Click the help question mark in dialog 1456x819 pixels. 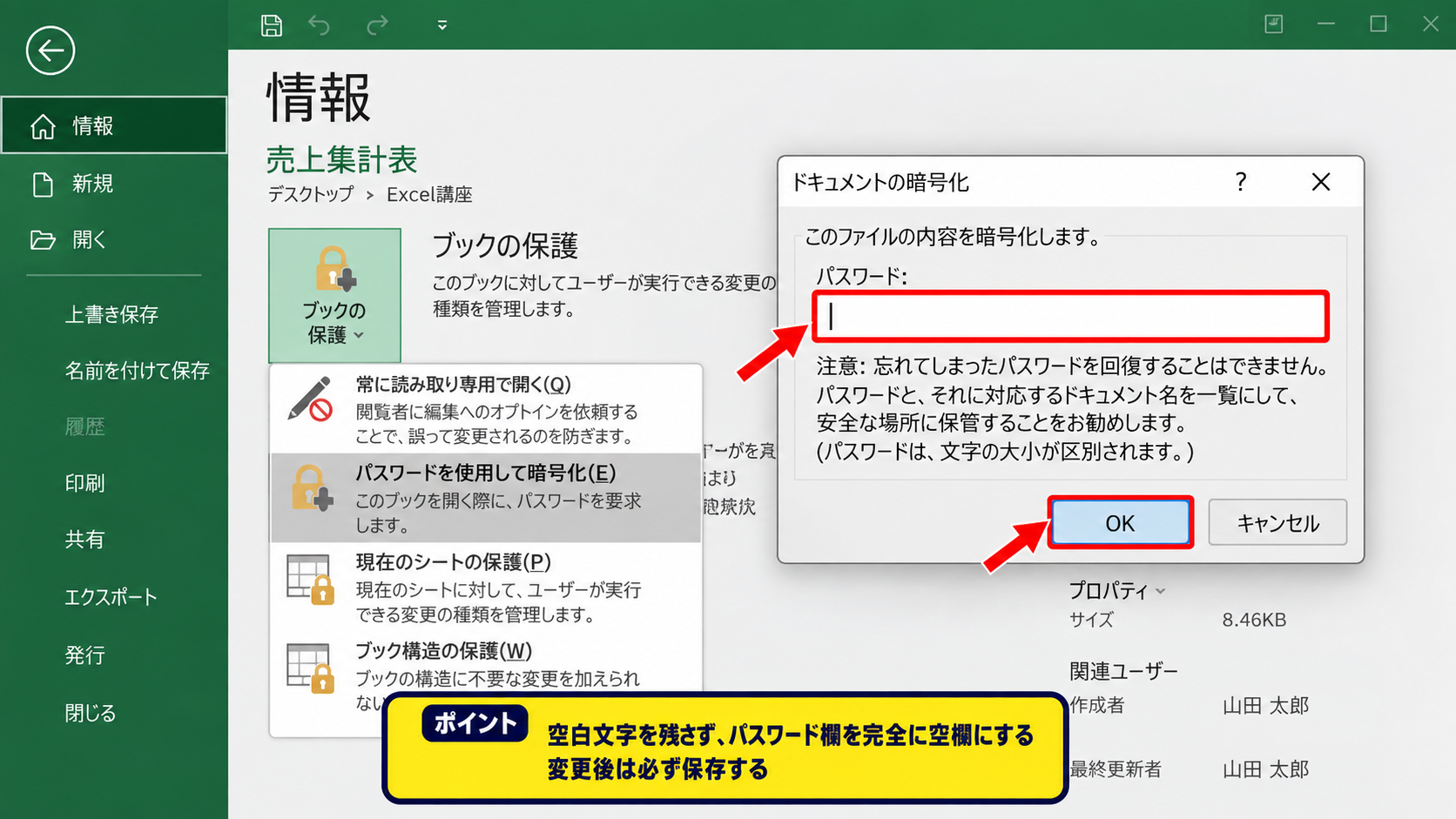click(1241, 182)
